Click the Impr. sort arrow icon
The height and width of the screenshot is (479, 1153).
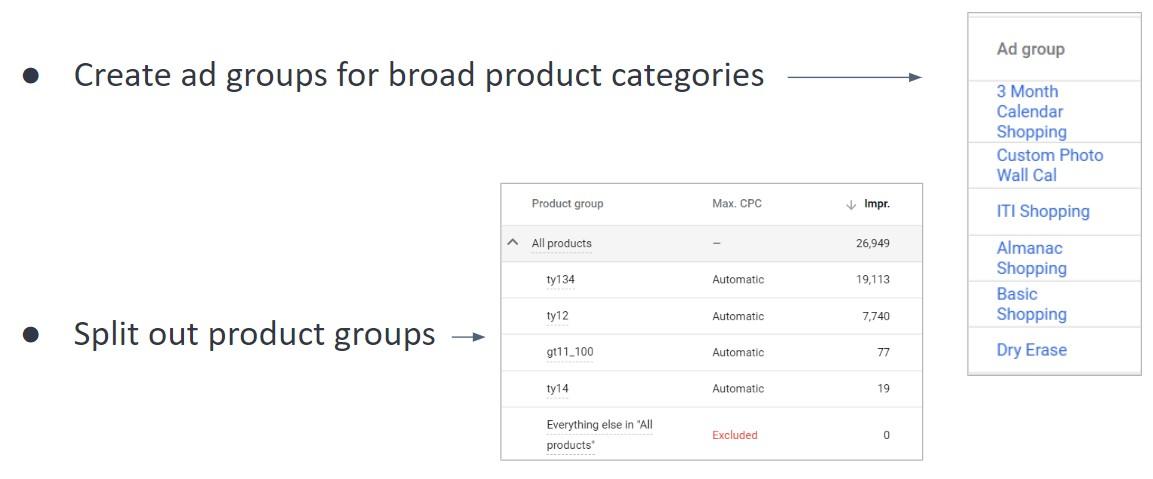tap(851, 204)
